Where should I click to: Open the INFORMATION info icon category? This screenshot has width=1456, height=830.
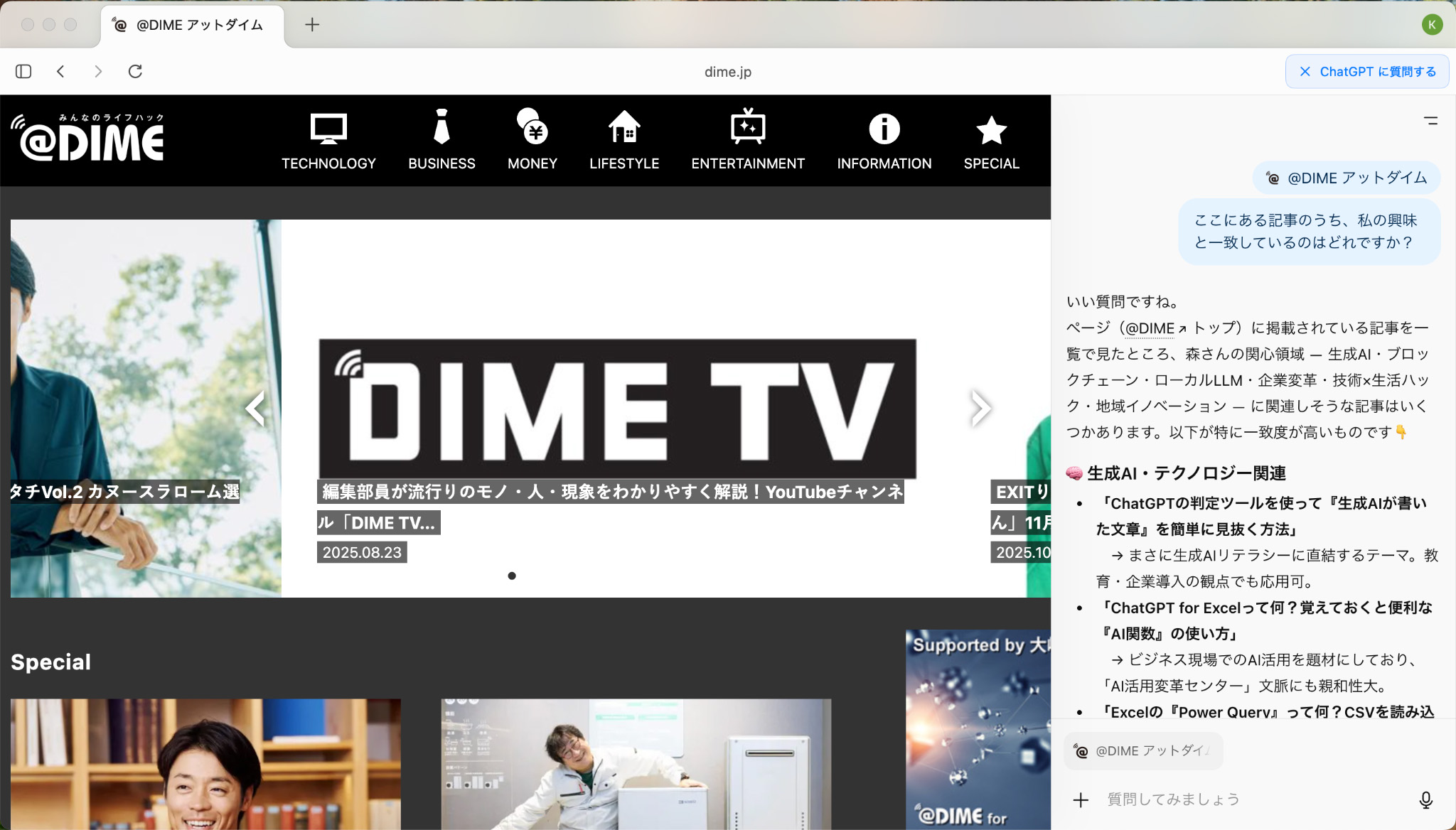[884, 129]
